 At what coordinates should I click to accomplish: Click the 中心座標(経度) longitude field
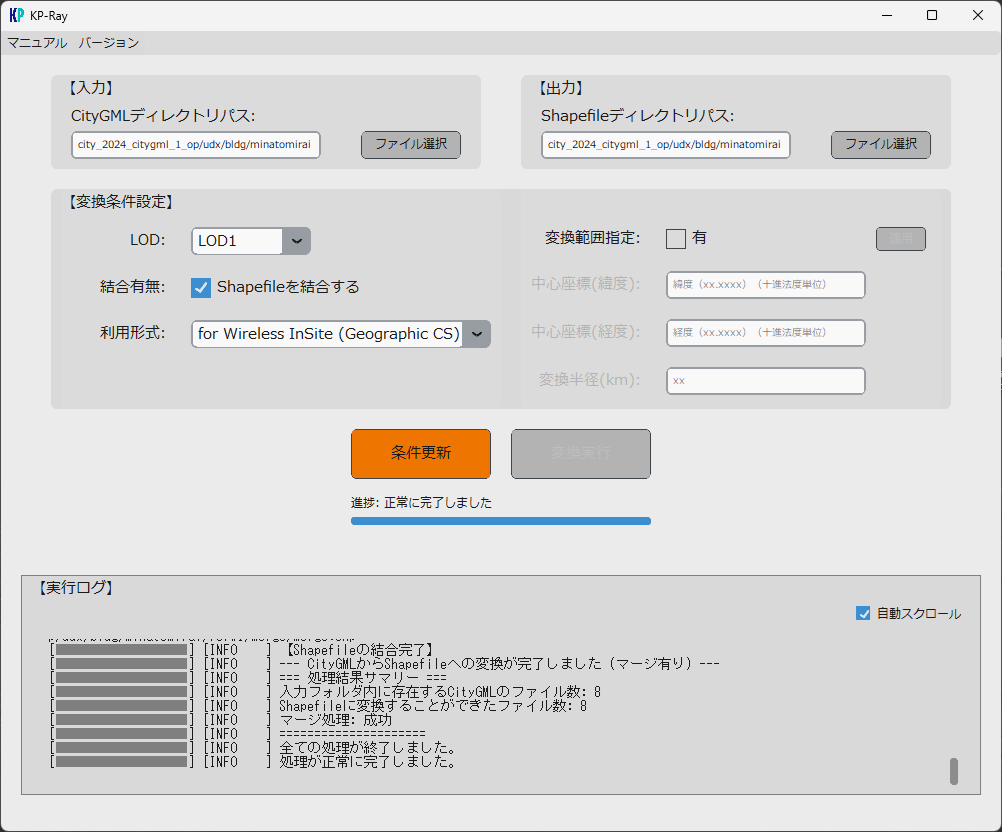[x=765, y=333]
